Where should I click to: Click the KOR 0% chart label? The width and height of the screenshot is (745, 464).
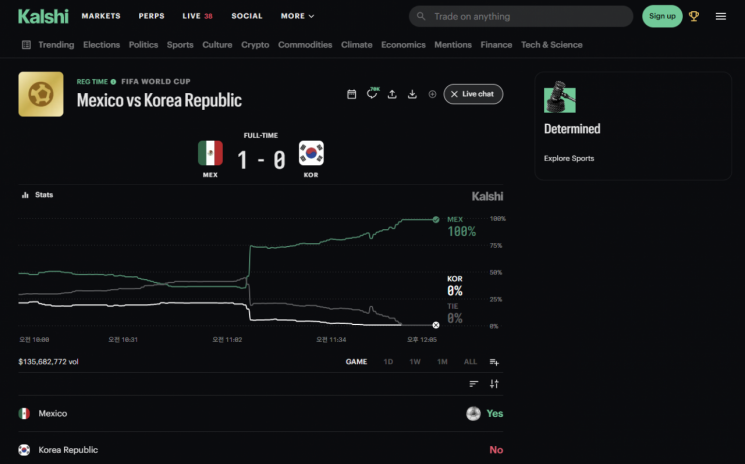click(x=455, y=286)
